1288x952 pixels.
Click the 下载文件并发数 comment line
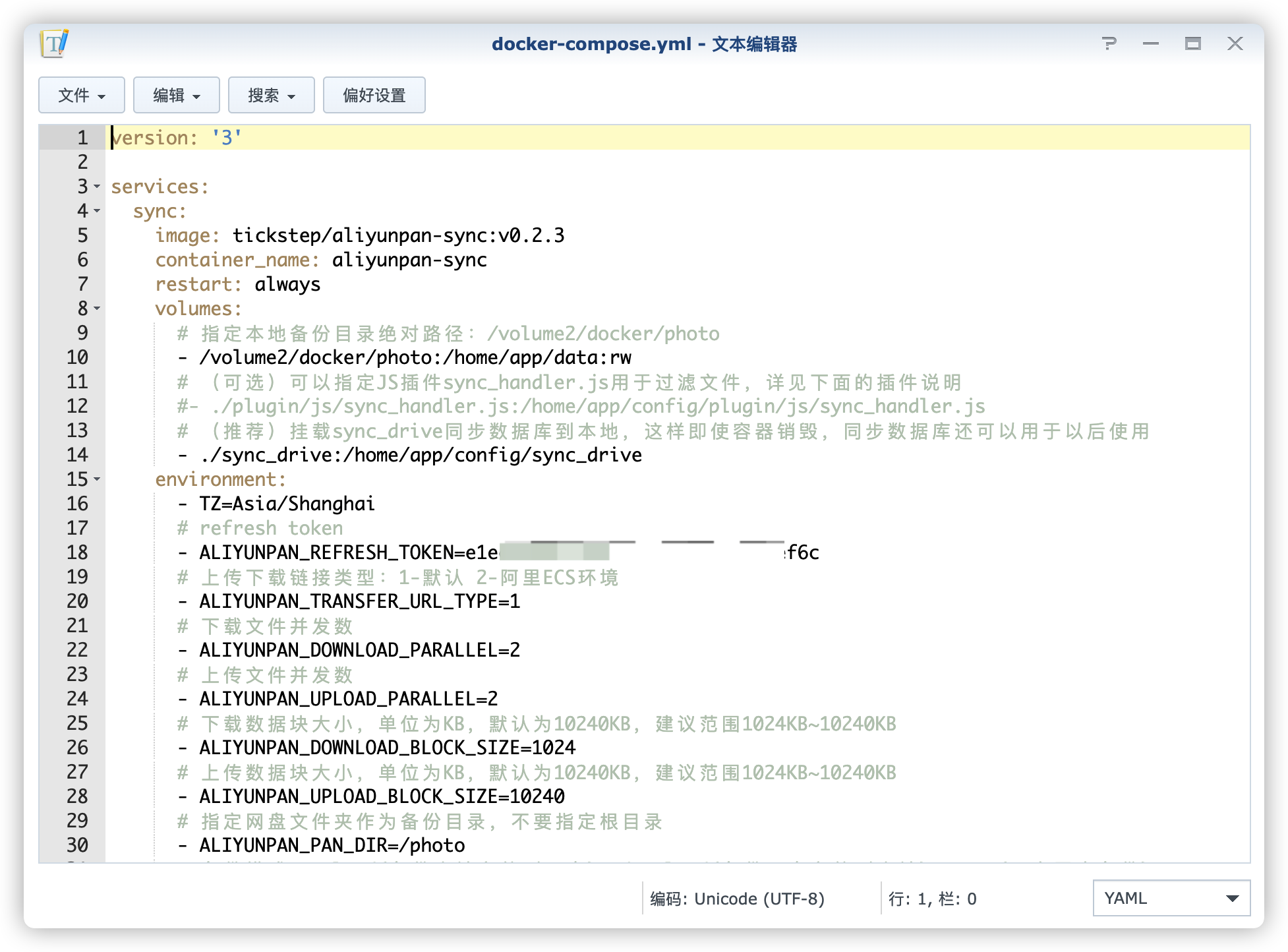coord(266,626)
